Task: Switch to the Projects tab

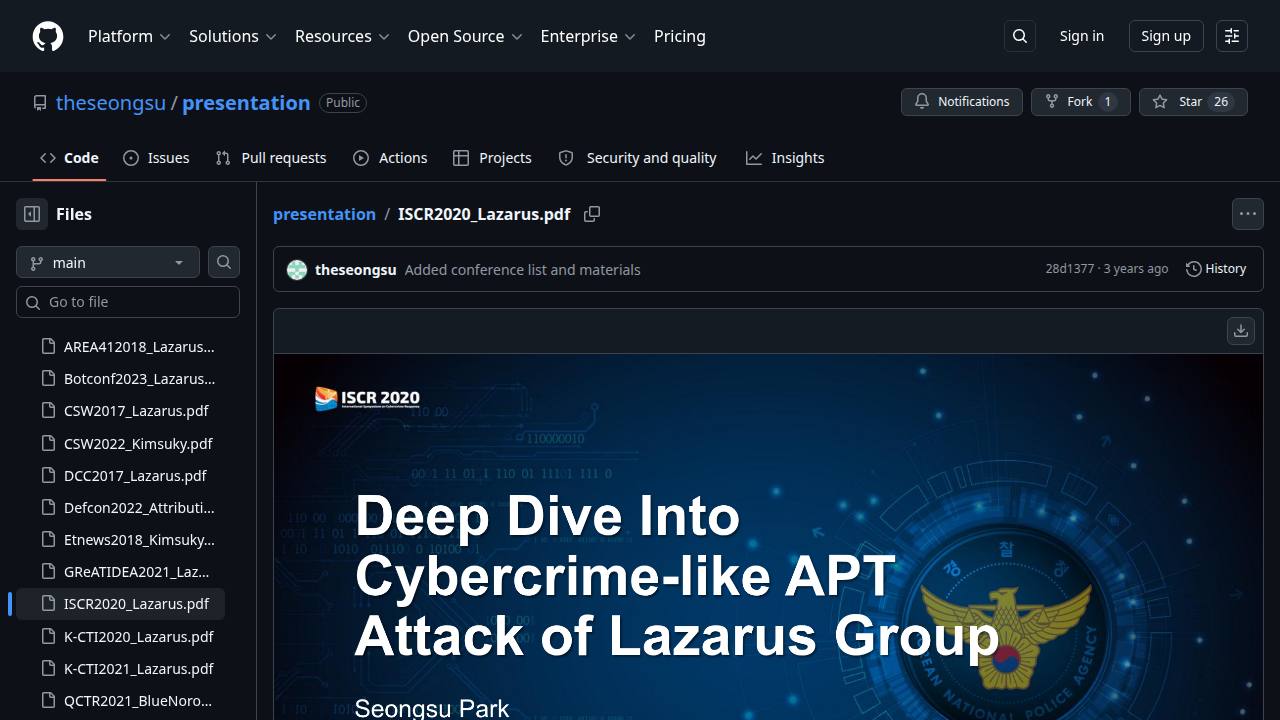Action: tap(492, 158)
